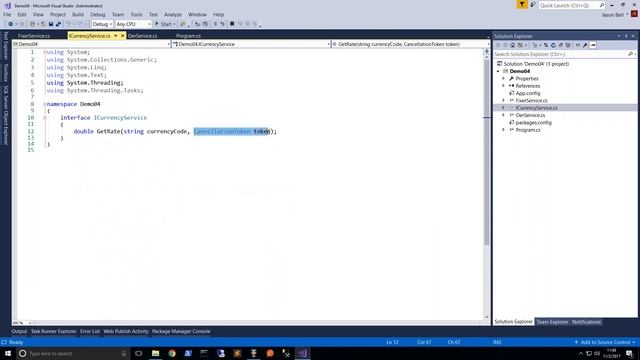Toggle pin on ICurrencyService.cs tab
The height and width of the screenshot is (360, 640).
[x=116, y=36]
